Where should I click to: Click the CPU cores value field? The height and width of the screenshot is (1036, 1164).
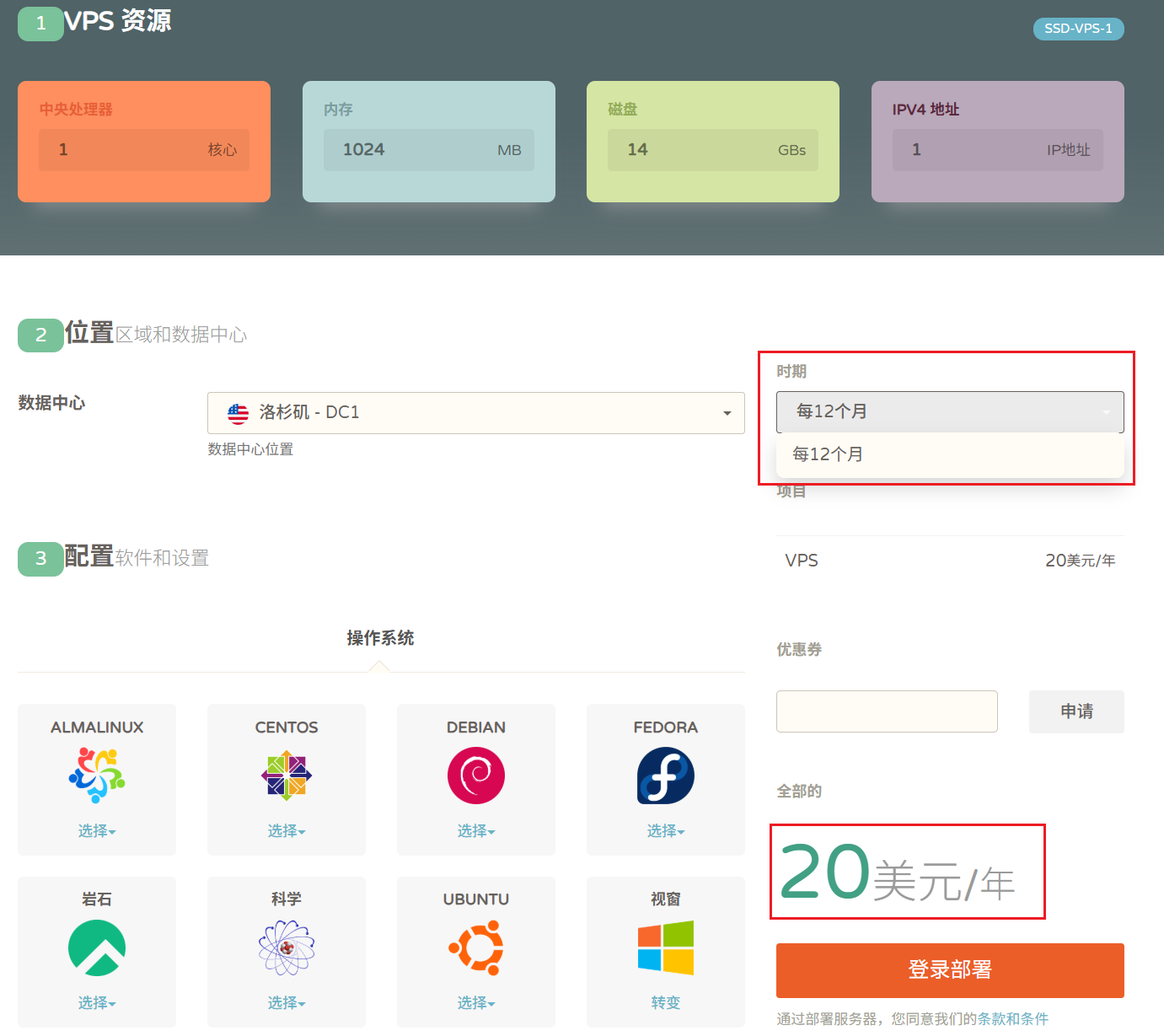[x=144, y=150]
